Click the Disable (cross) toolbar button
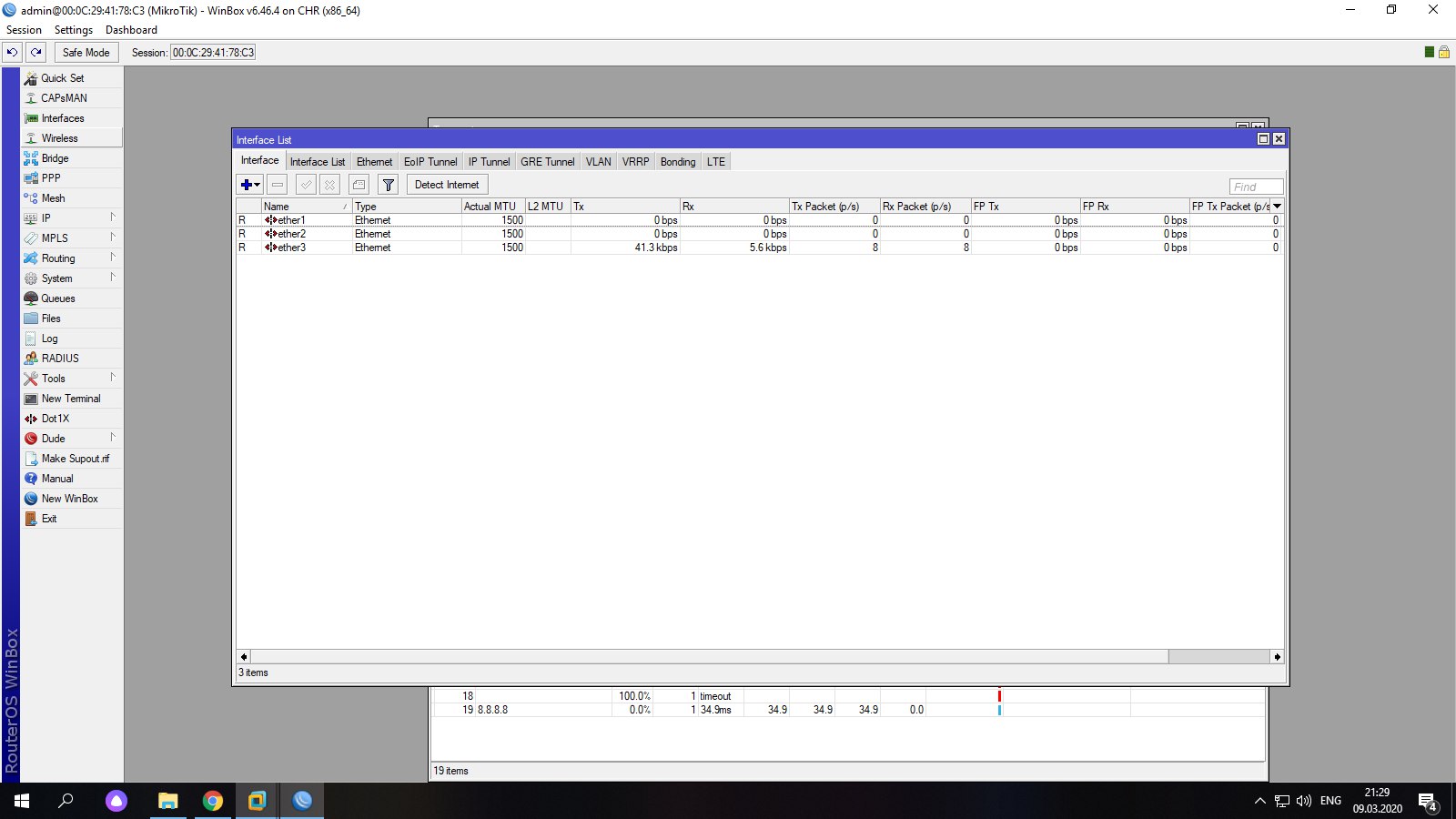The height and width of the screenshot is (819, 1456). pos(329,185)
